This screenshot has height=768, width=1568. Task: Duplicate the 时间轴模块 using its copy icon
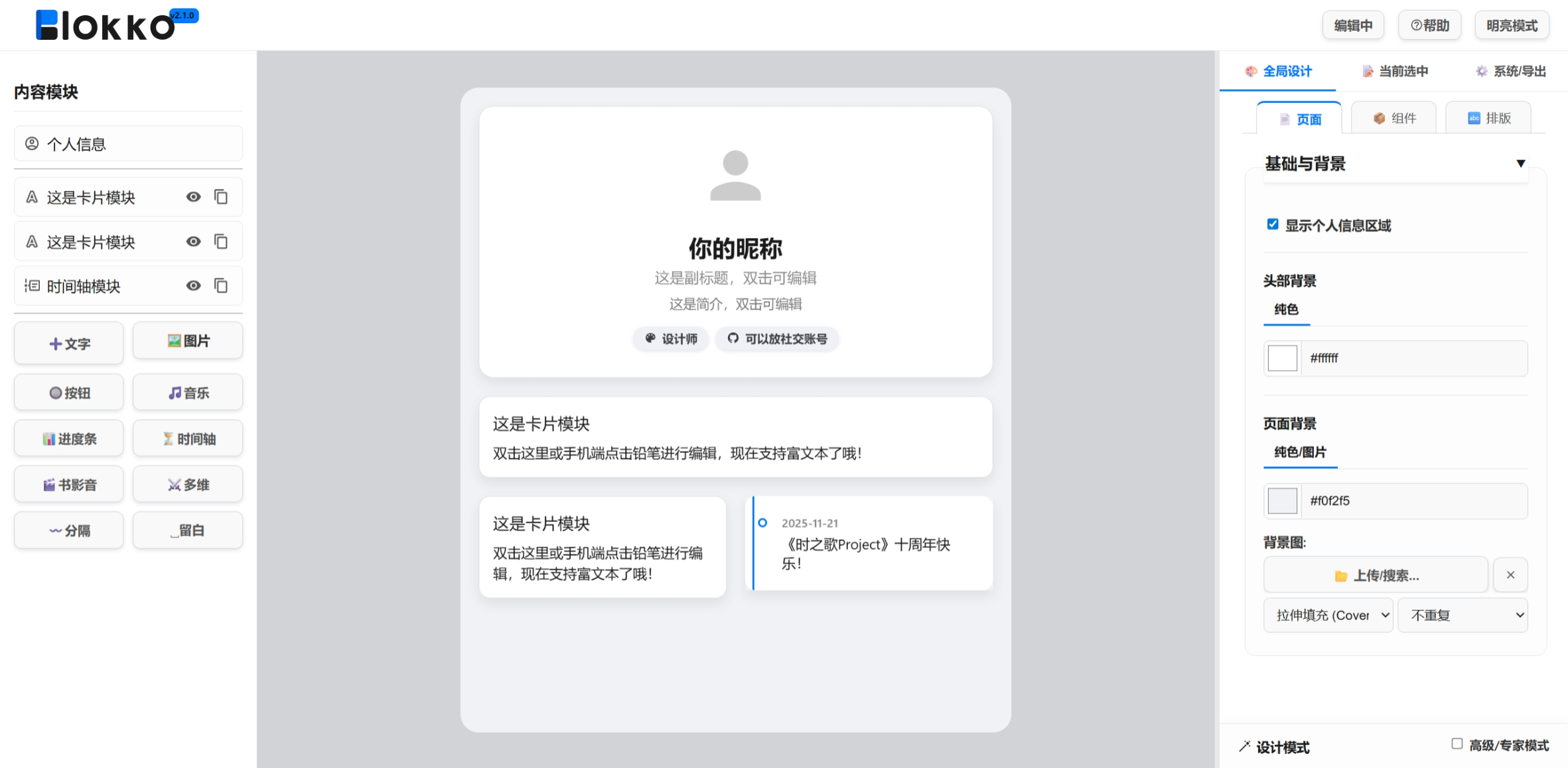[222, 285]
